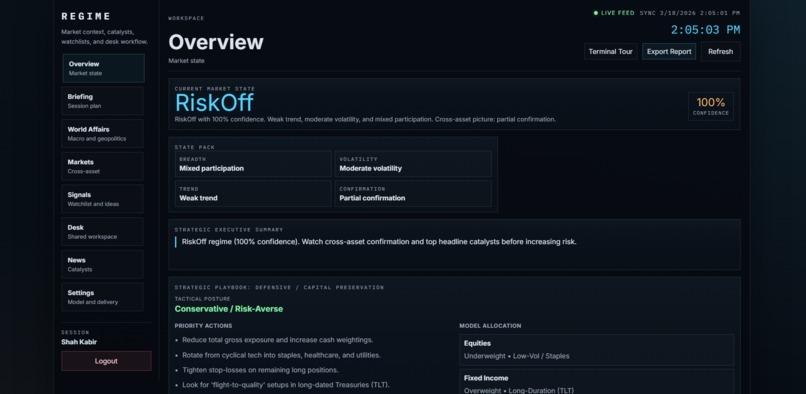Click Export Report button

click(669, 51)
